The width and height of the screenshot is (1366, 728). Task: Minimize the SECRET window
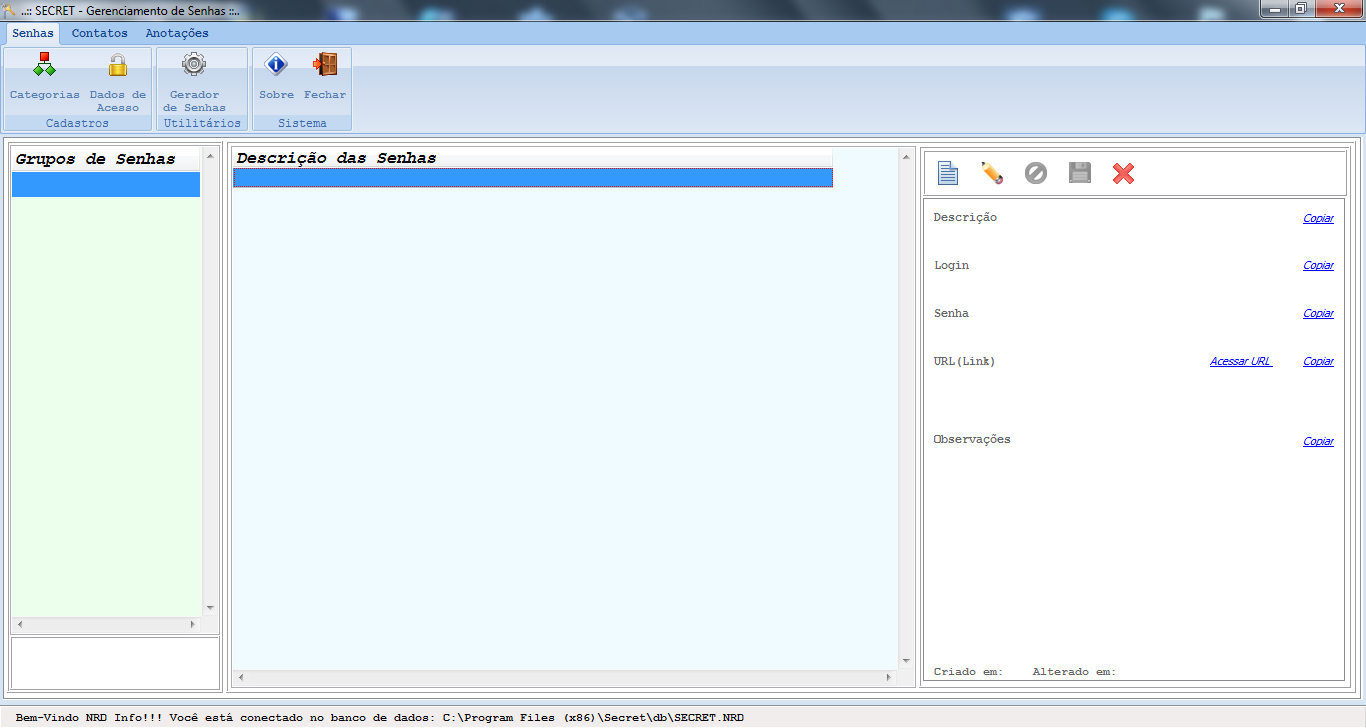pyautogui.click(x=1274, y=9)
